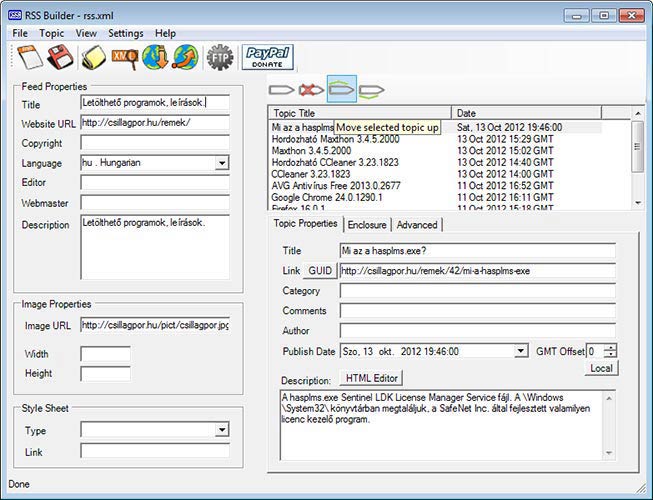Screen dimensions: 653x500
Task: Click the Copyright input field
Action: 155,142
